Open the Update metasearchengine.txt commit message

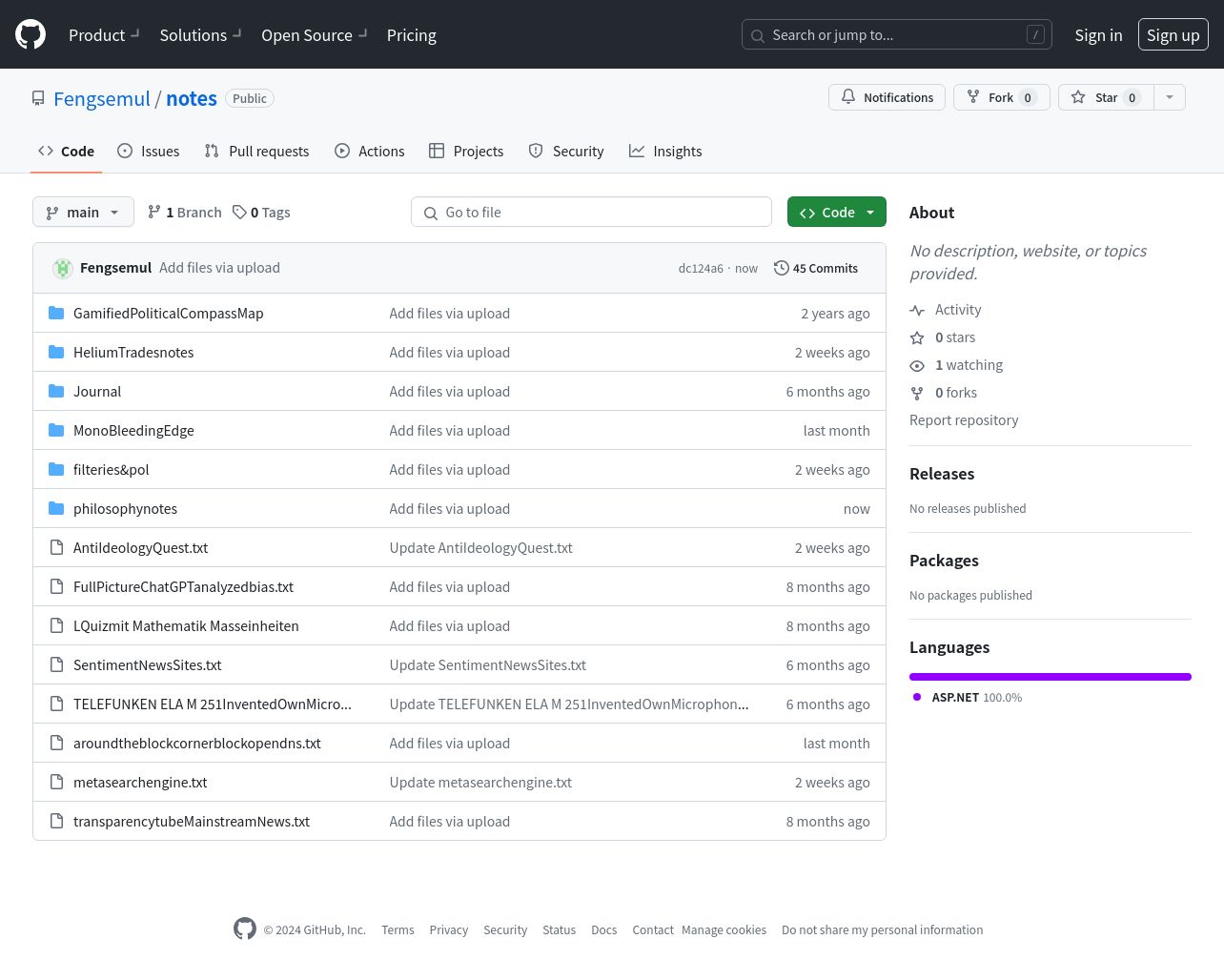[x=480, y=782]
